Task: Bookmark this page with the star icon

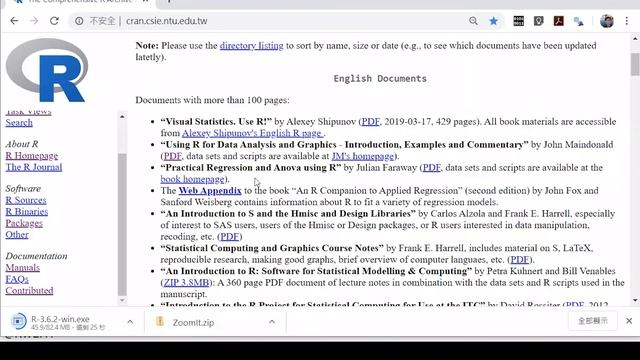Action: tap(493, 21)
